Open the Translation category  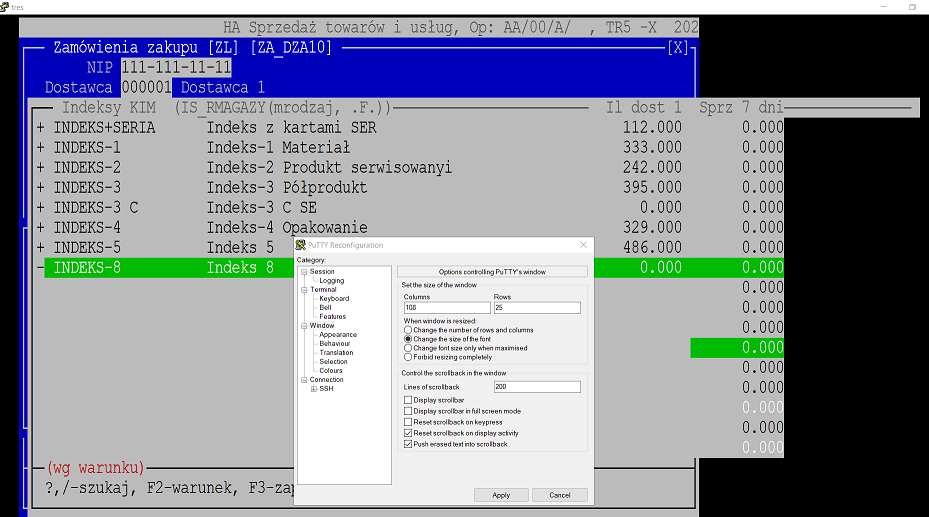336,352
